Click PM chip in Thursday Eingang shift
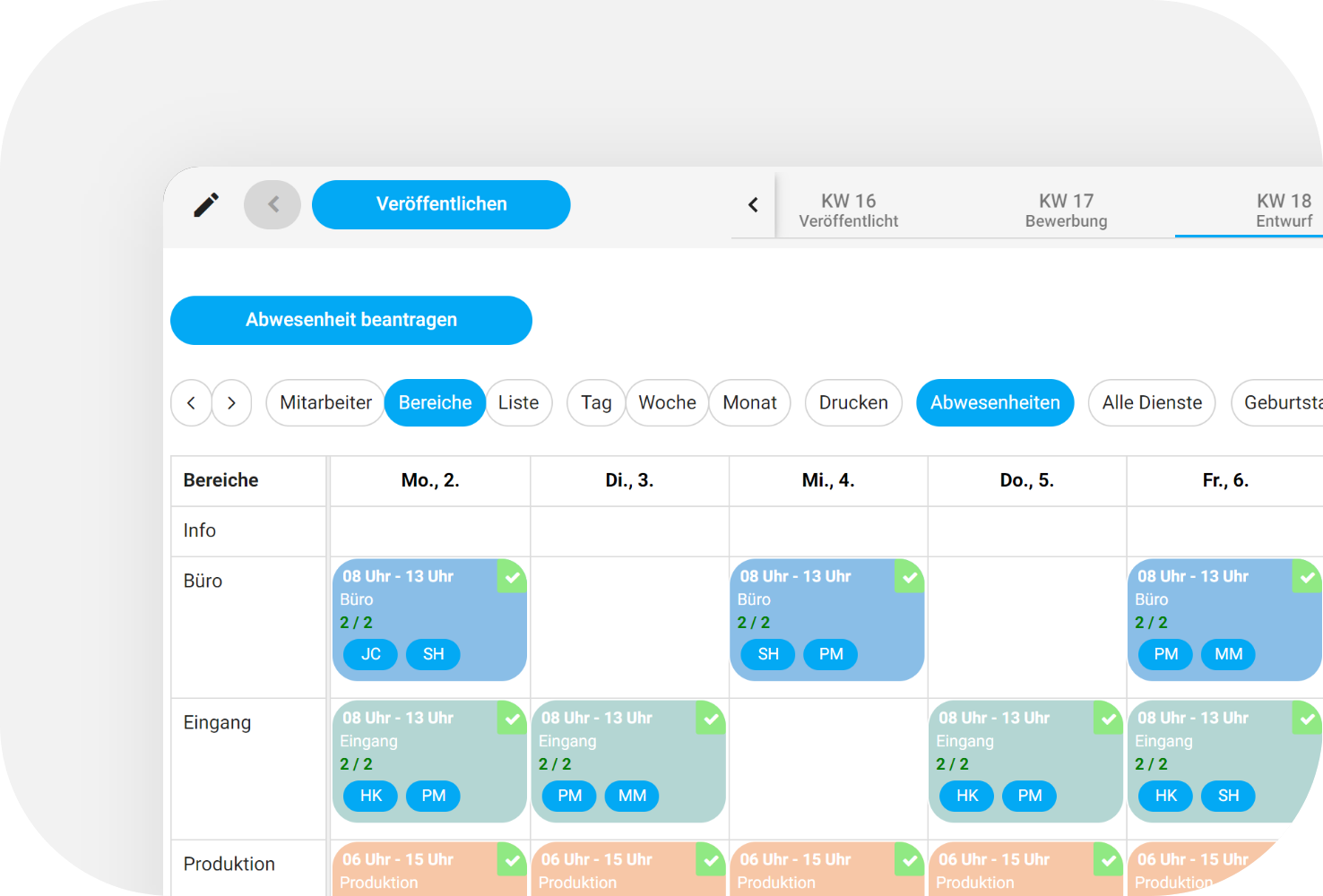Image resolution: width=1323 pixels, height=896 pixels. pyautogui.click(x=1030, y=796)
